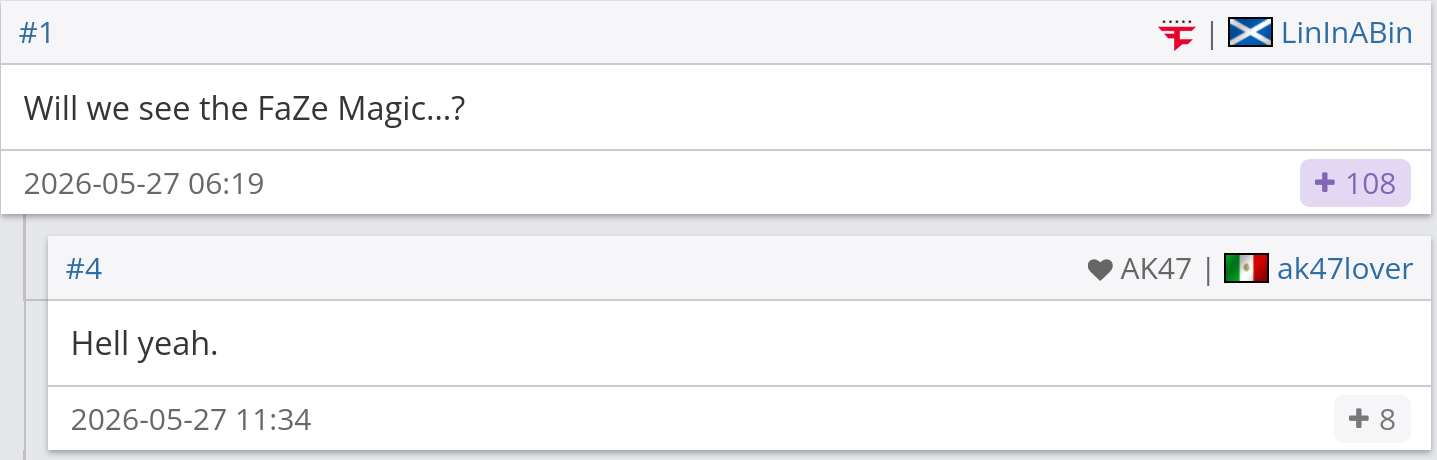
Task: Click the heart icon next to AK47
Action: (1099, 269)
